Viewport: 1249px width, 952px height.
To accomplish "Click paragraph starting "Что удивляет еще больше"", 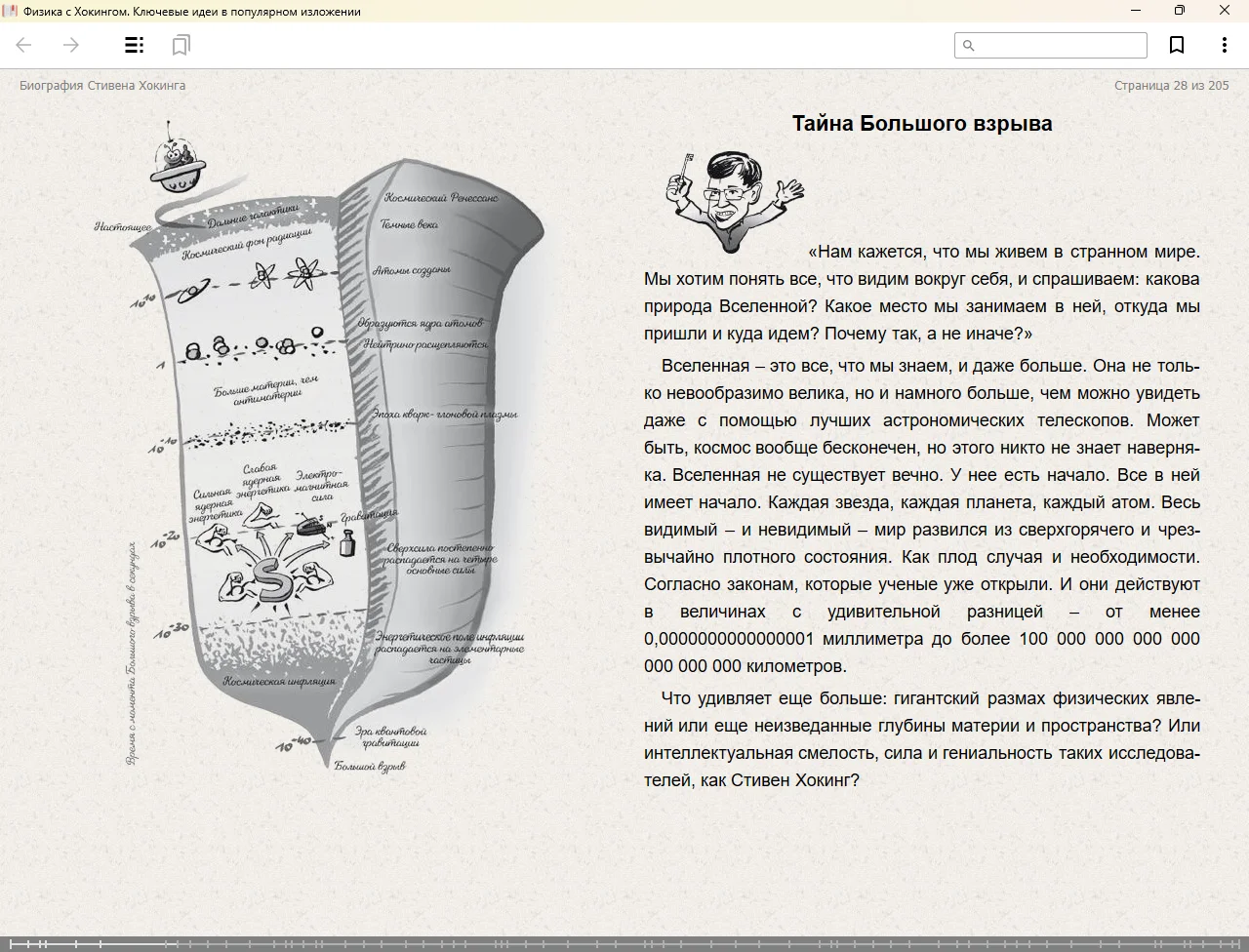I will coord(922,739).
